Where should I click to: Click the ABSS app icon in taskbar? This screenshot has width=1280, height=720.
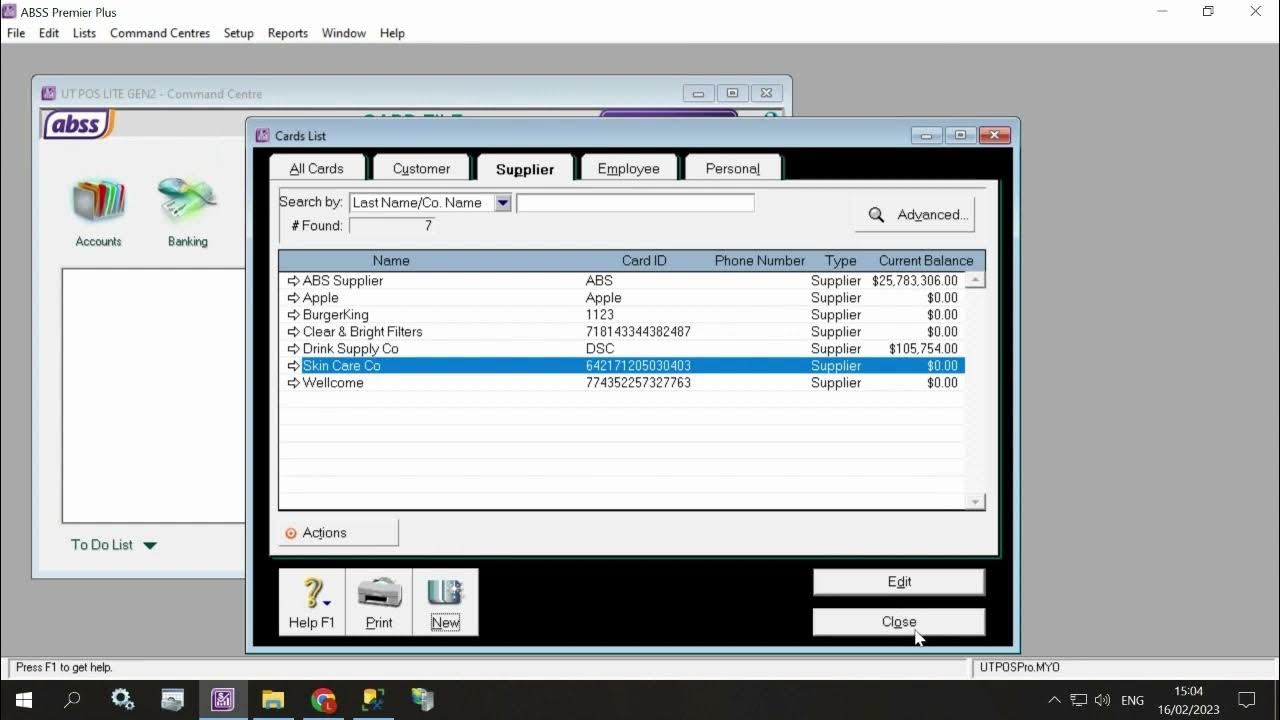coord(223,700)
